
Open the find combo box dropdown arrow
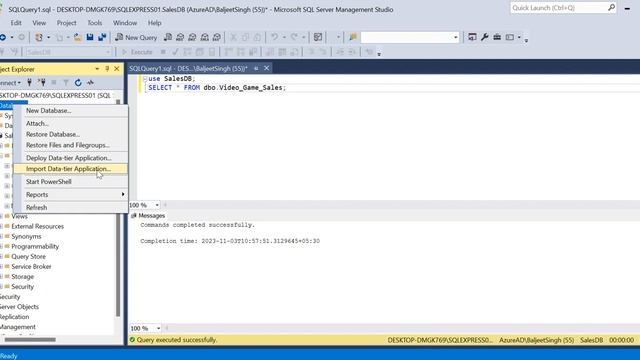pos(456,37)
